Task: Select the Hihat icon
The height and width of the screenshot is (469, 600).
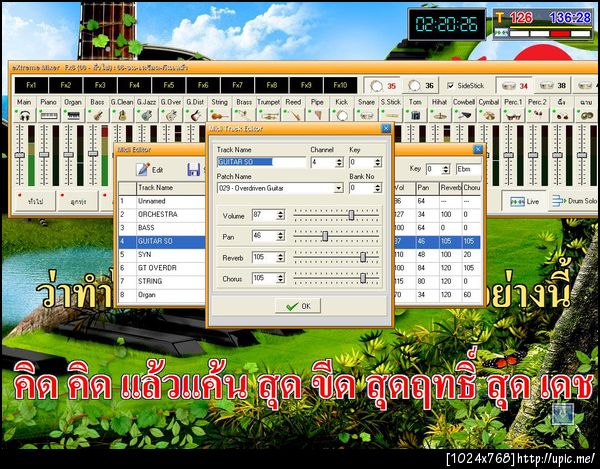Action: 440,115
